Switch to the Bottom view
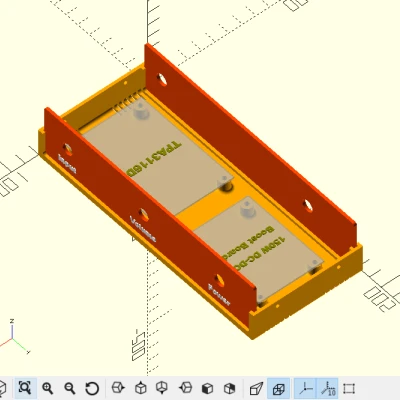 162,388
